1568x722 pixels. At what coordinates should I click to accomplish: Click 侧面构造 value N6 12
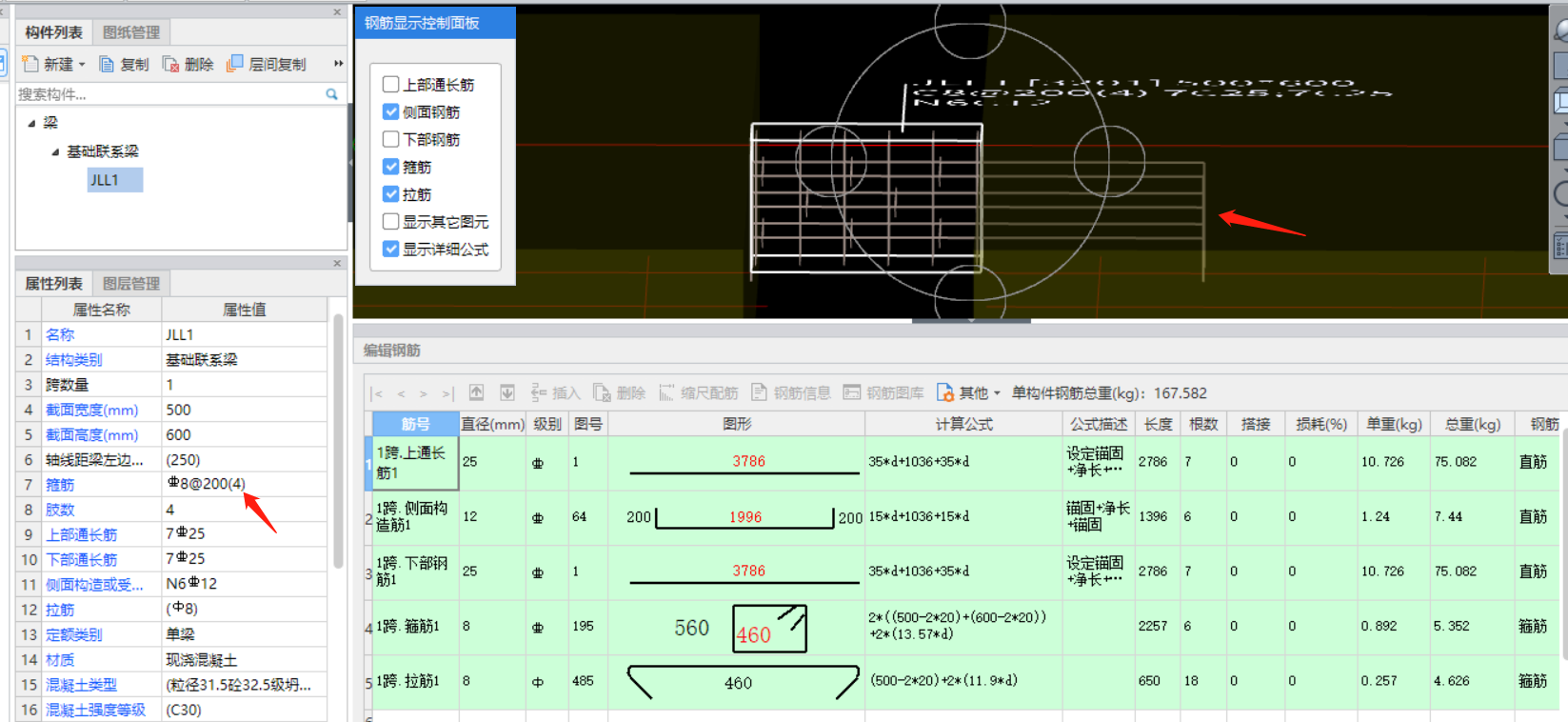click(x=245, y=584)
